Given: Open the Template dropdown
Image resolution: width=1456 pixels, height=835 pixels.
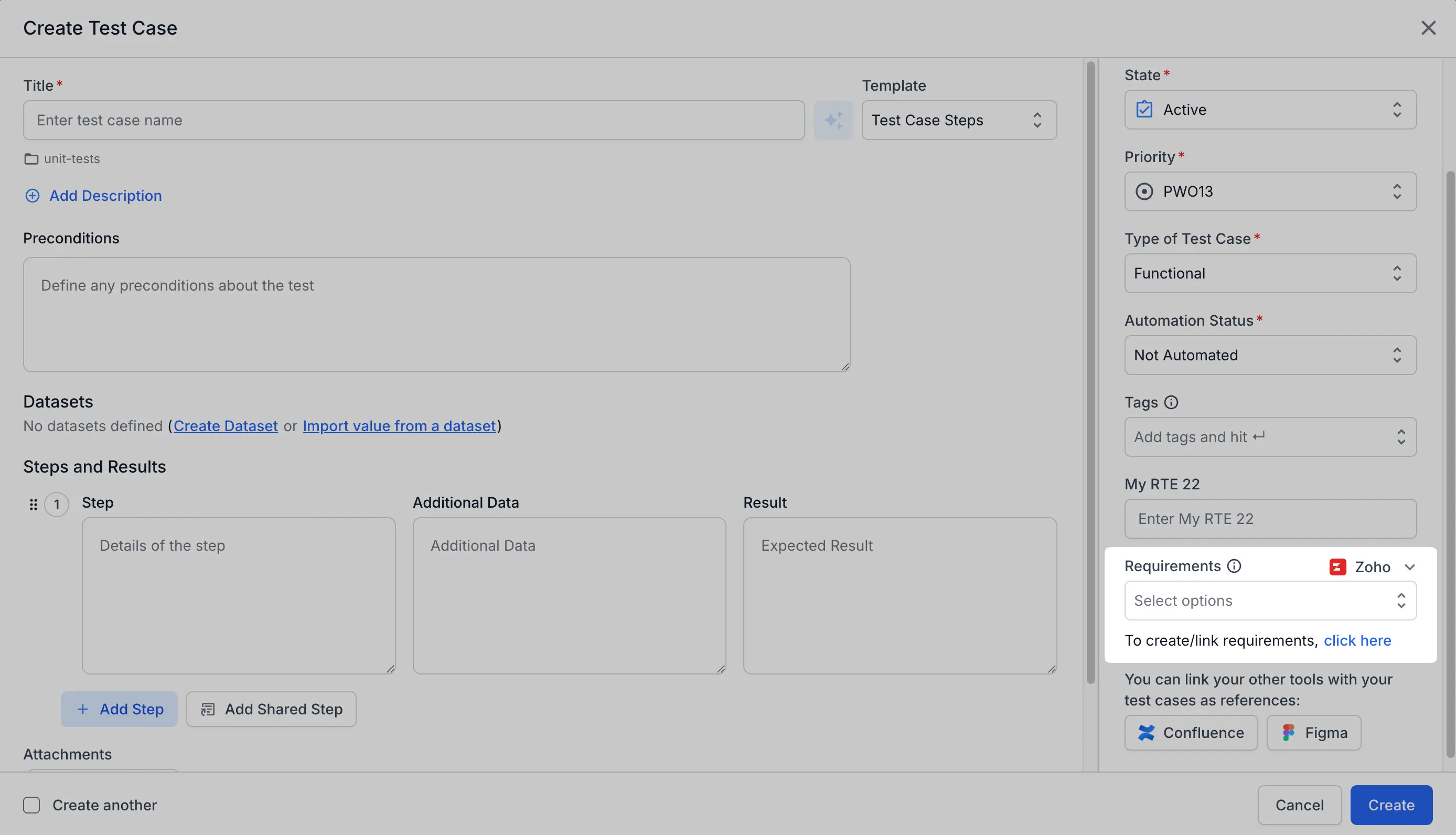Looking at the screenshot, I should pos(959,120).
